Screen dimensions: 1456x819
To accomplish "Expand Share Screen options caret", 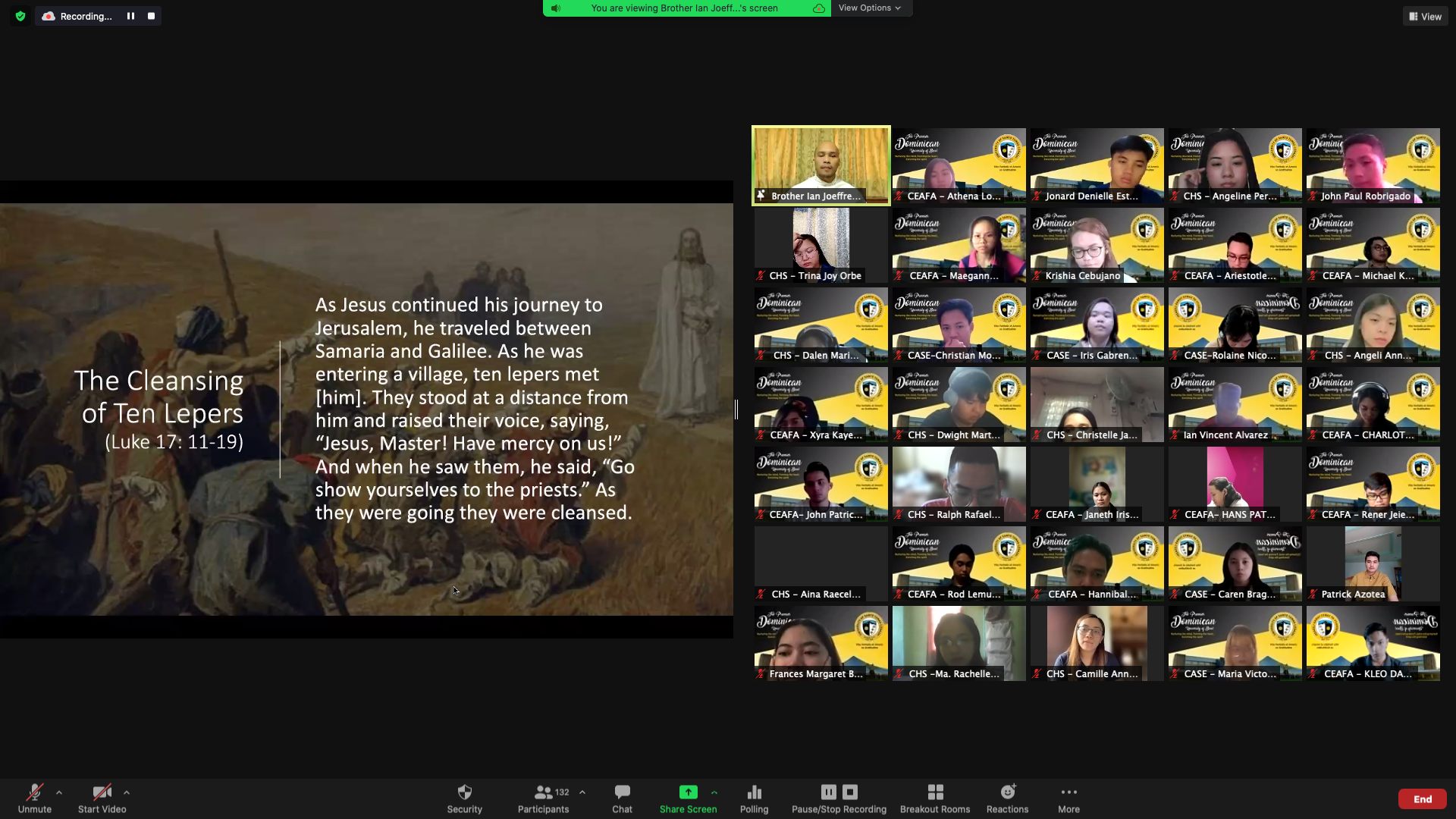I will 714,792.
